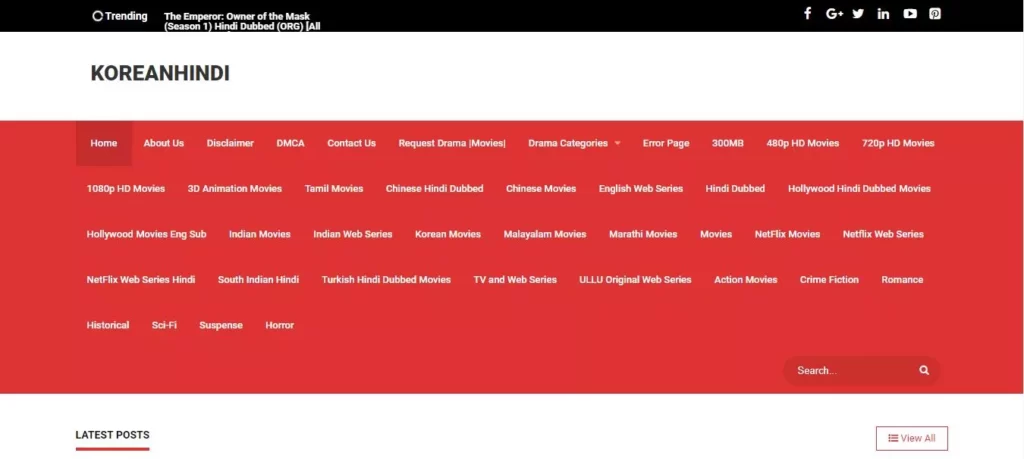Browse Hollywood Hindi Dubbed Movies

point(859,189)
